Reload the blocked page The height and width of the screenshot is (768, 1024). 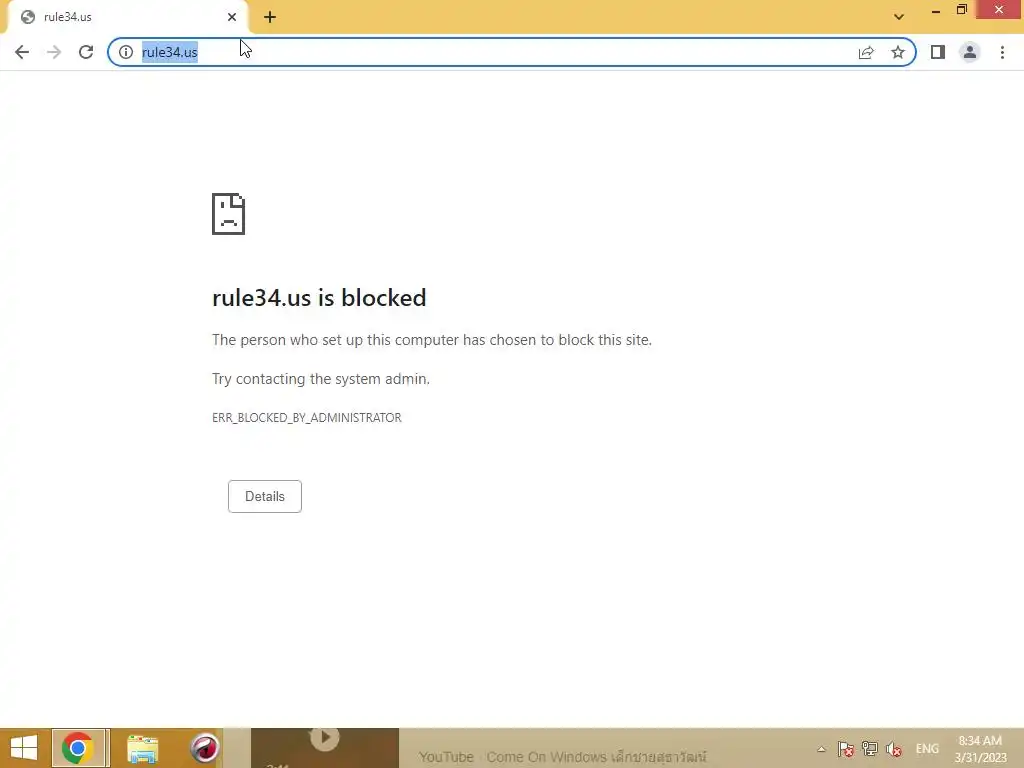pos(86,52)
